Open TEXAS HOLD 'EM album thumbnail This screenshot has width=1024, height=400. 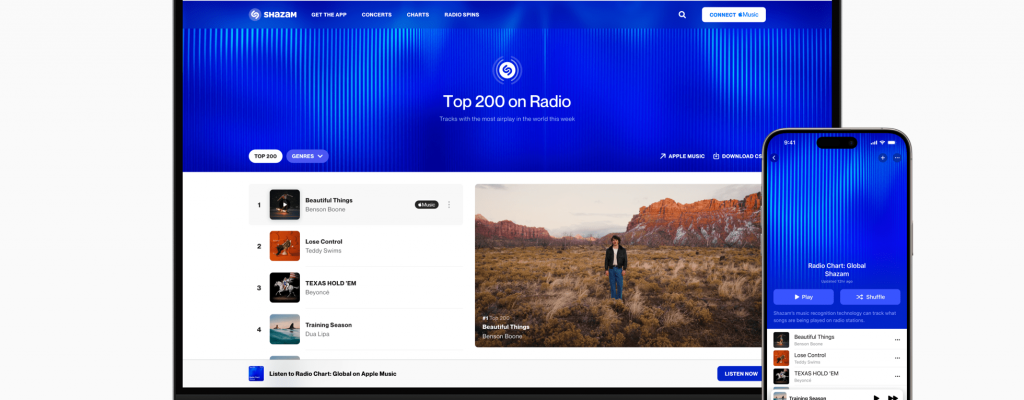click(284, 287)
